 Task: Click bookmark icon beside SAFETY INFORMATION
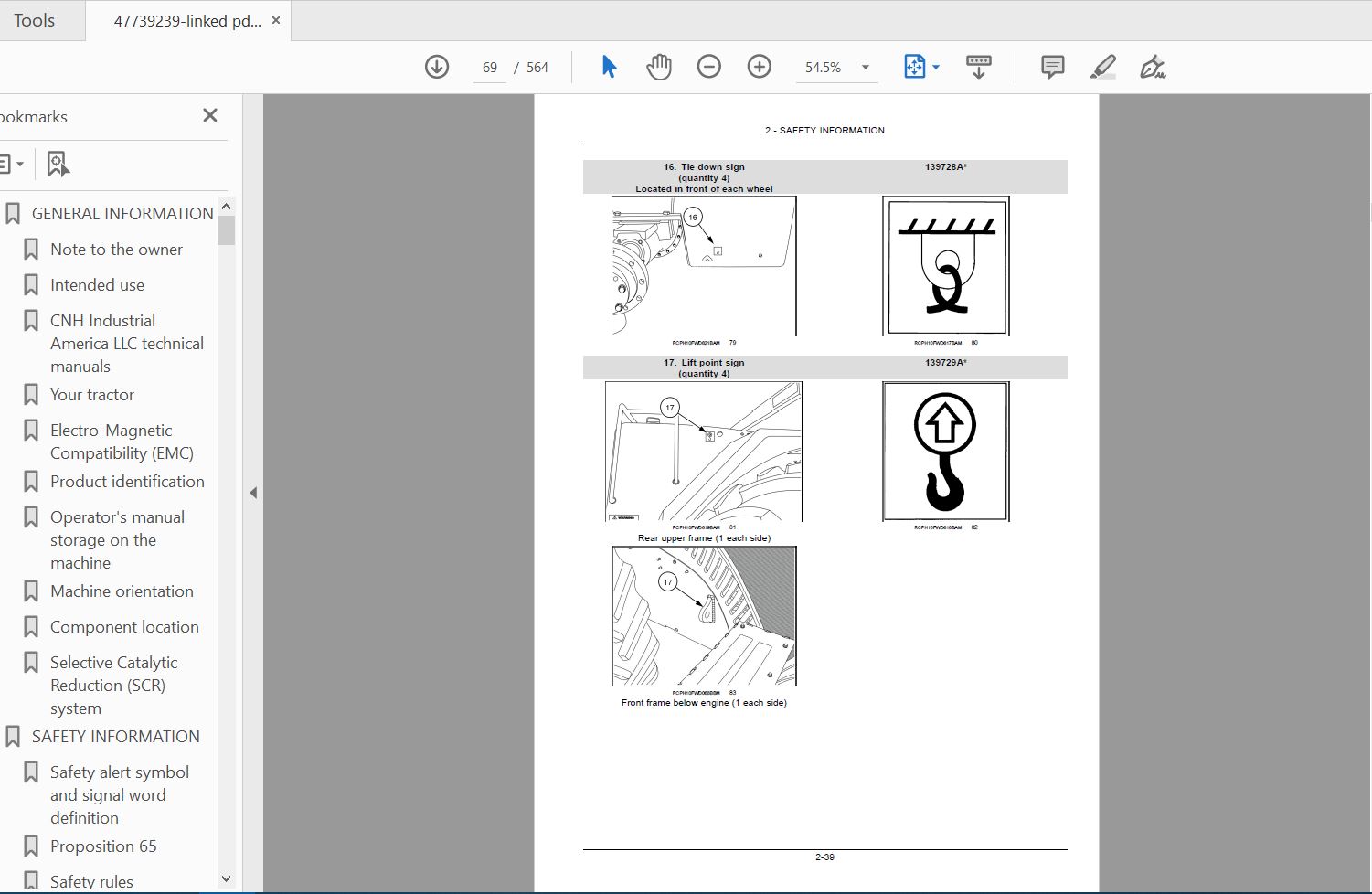[13, 737]
